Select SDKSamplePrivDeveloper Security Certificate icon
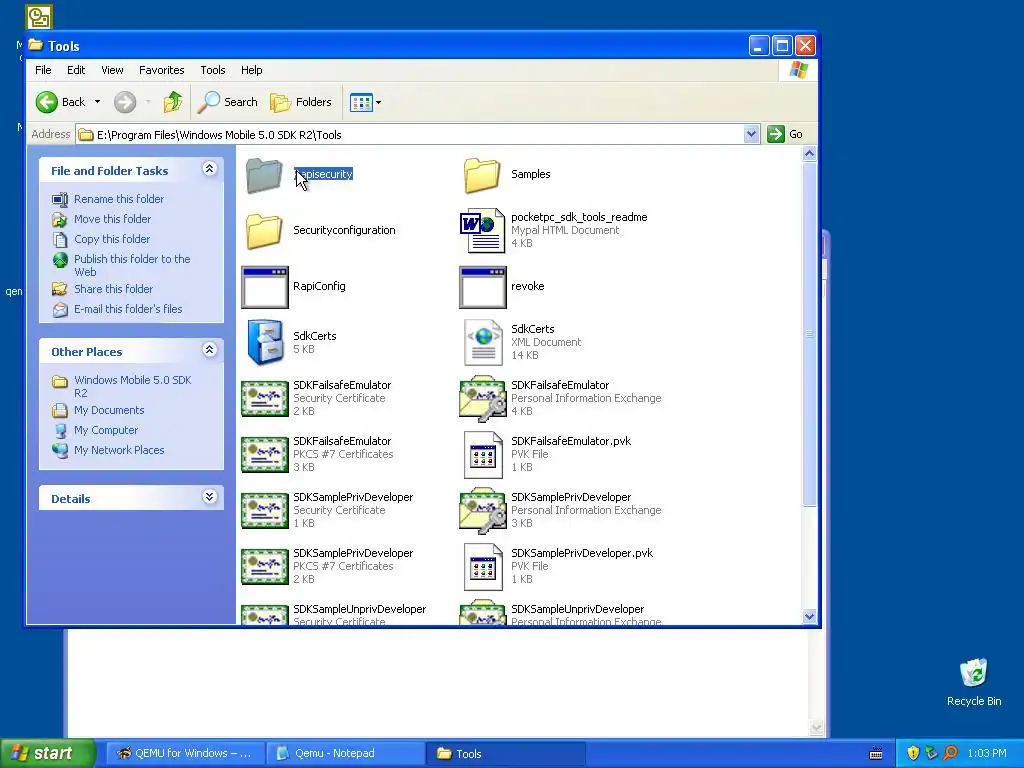This screenshot has height=768, width=1024. (264, 511)
